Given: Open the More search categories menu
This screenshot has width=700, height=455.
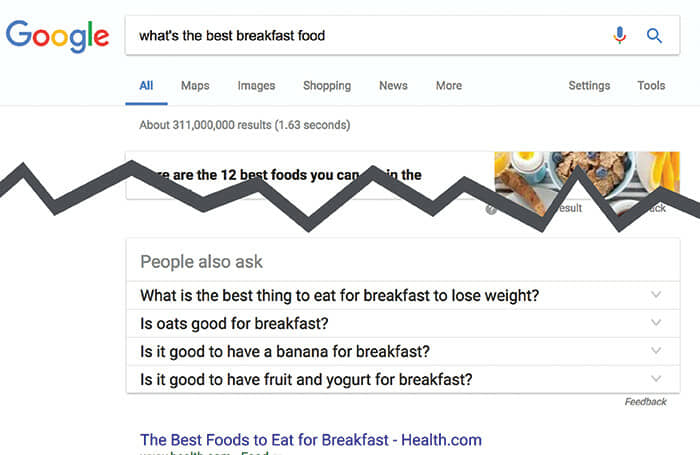Looking at the screenshot, I should click(449, 85).
